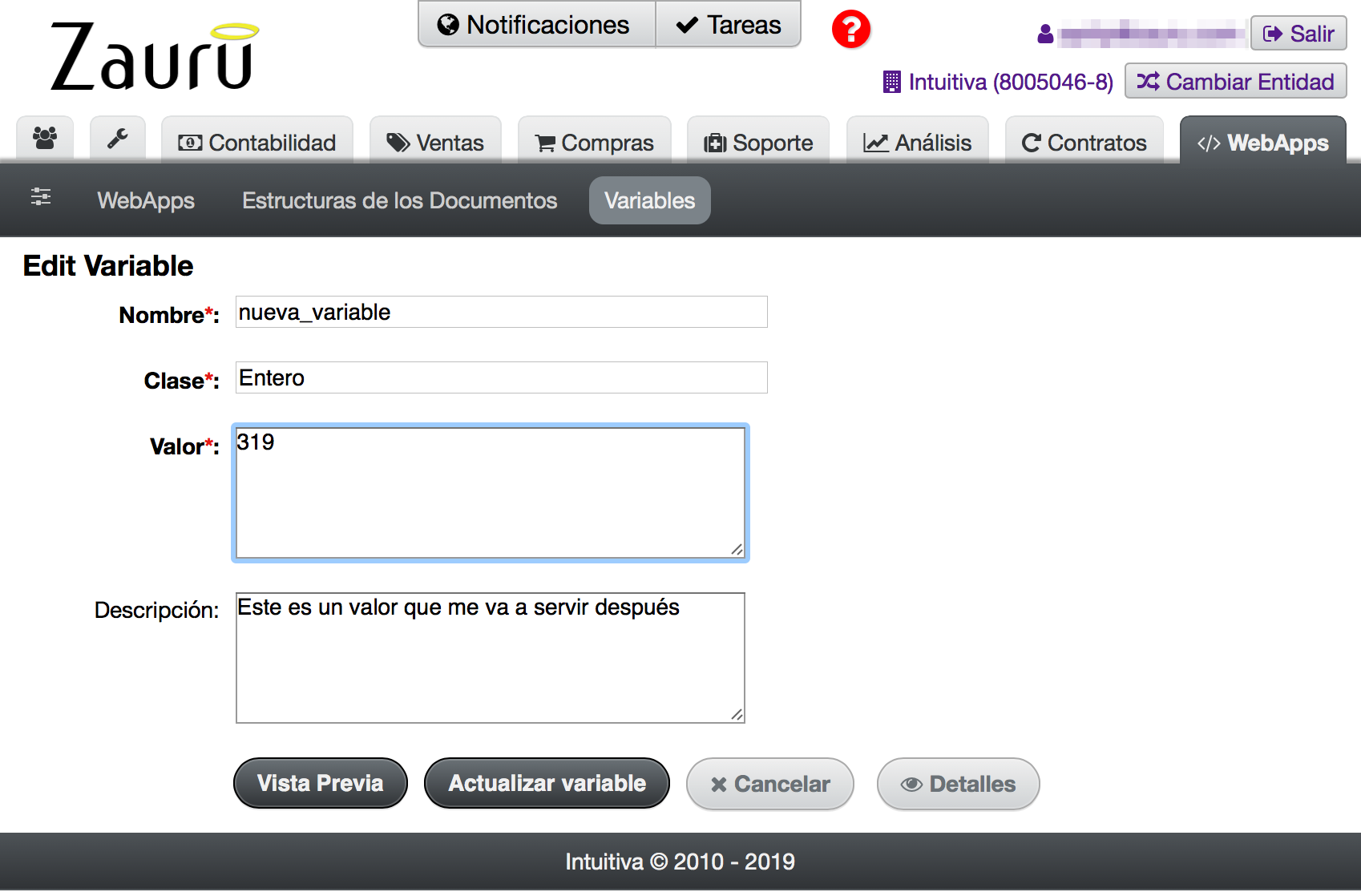Focus the Nombre input field
Image resolution: width=1361 pixels, height=896 pixels.
click(502, 312)
